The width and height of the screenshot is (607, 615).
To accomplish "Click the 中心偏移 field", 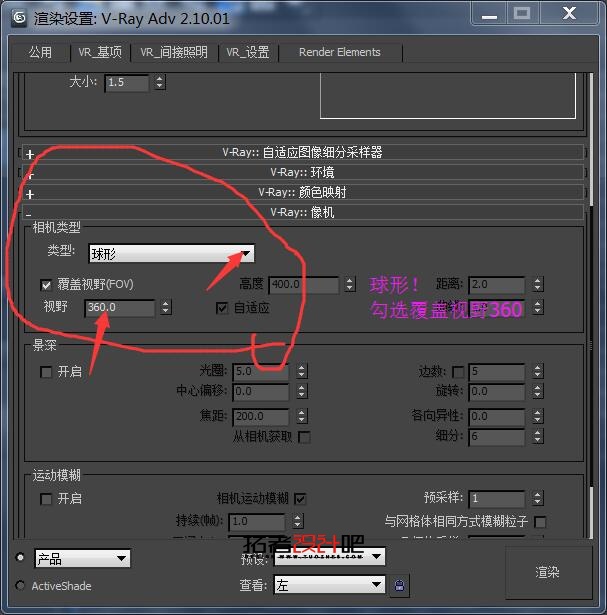I will [260, 392].
